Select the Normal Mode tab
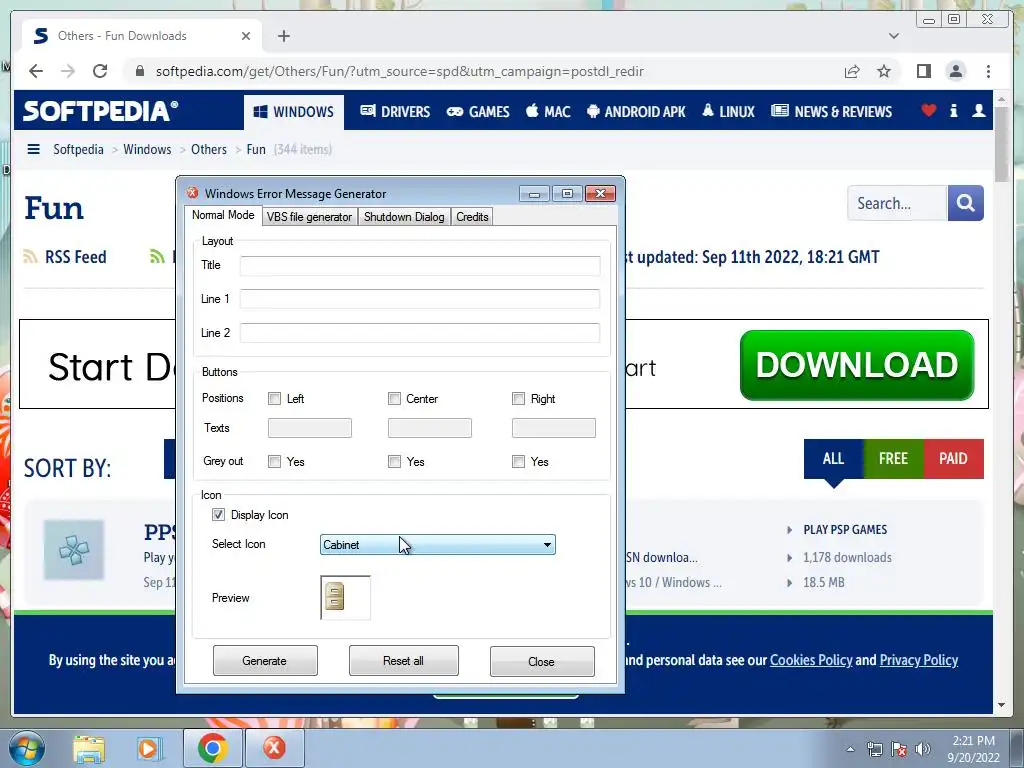The height and width of the screenshot is (768, 1024). coord(223,215)
